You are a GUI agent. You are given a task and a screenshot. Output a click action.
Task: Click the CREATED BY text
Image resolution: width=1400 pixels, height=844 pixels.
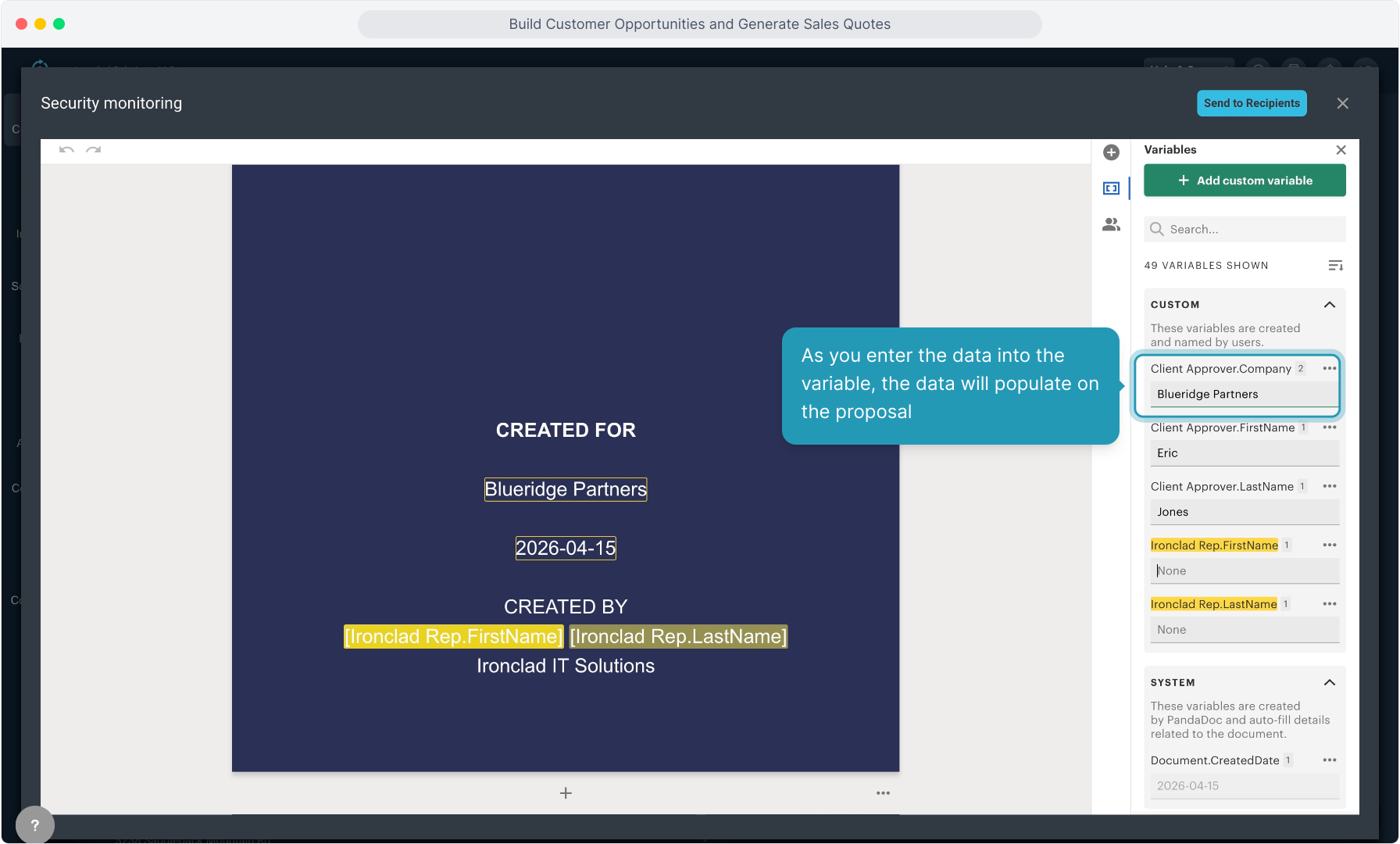[x=566, y=606]
